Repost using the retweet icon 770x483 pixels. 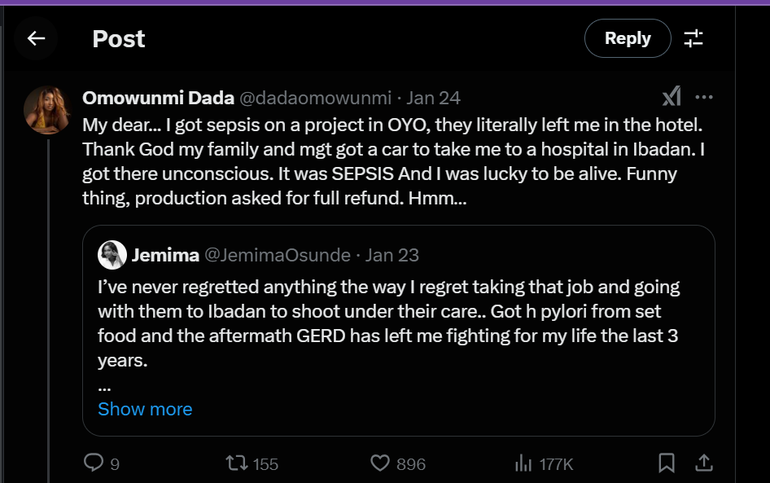[236, 463]
